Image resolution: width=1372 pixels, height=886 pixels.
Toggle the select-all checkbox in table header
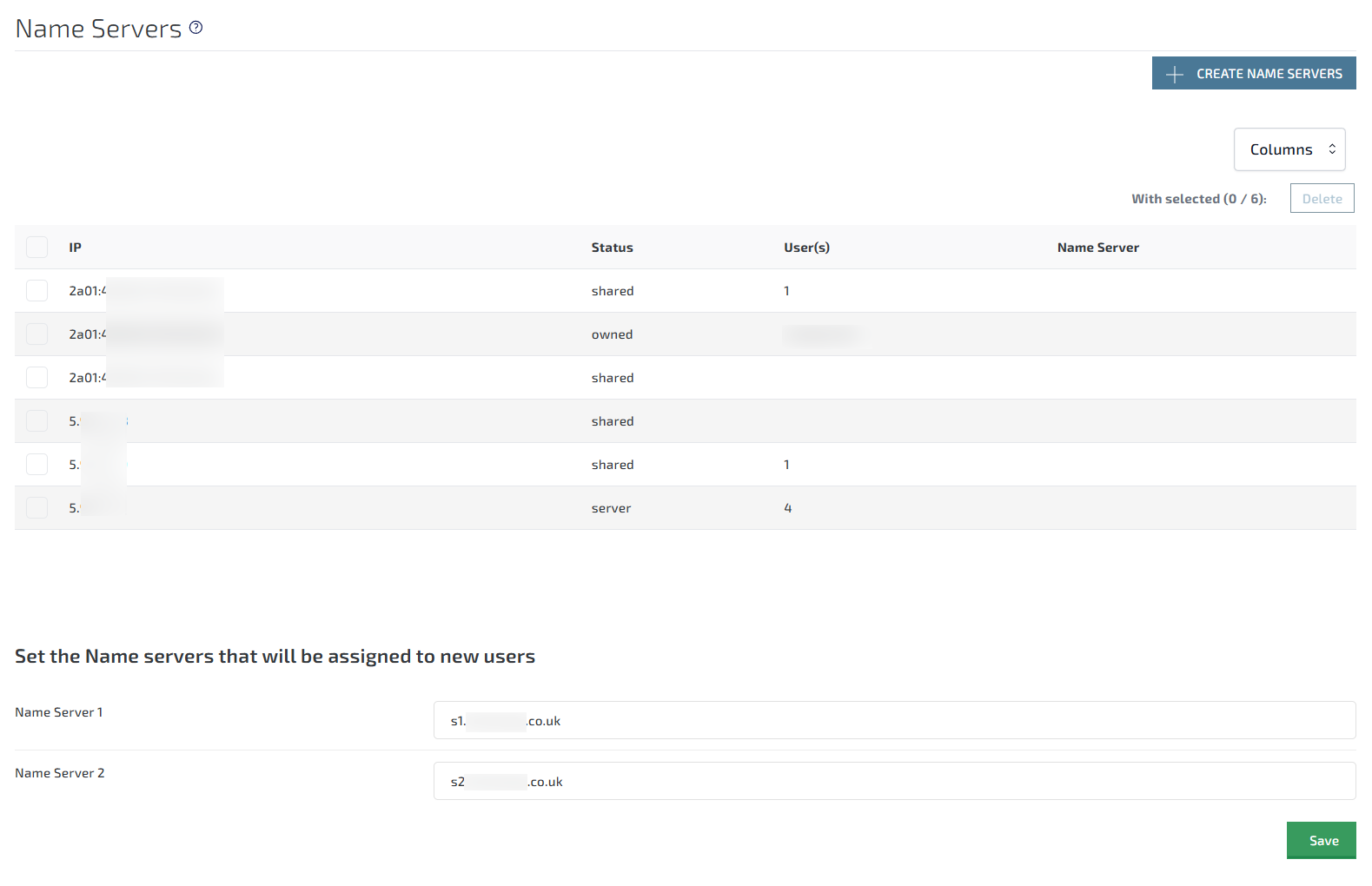(x=36, y=248)
